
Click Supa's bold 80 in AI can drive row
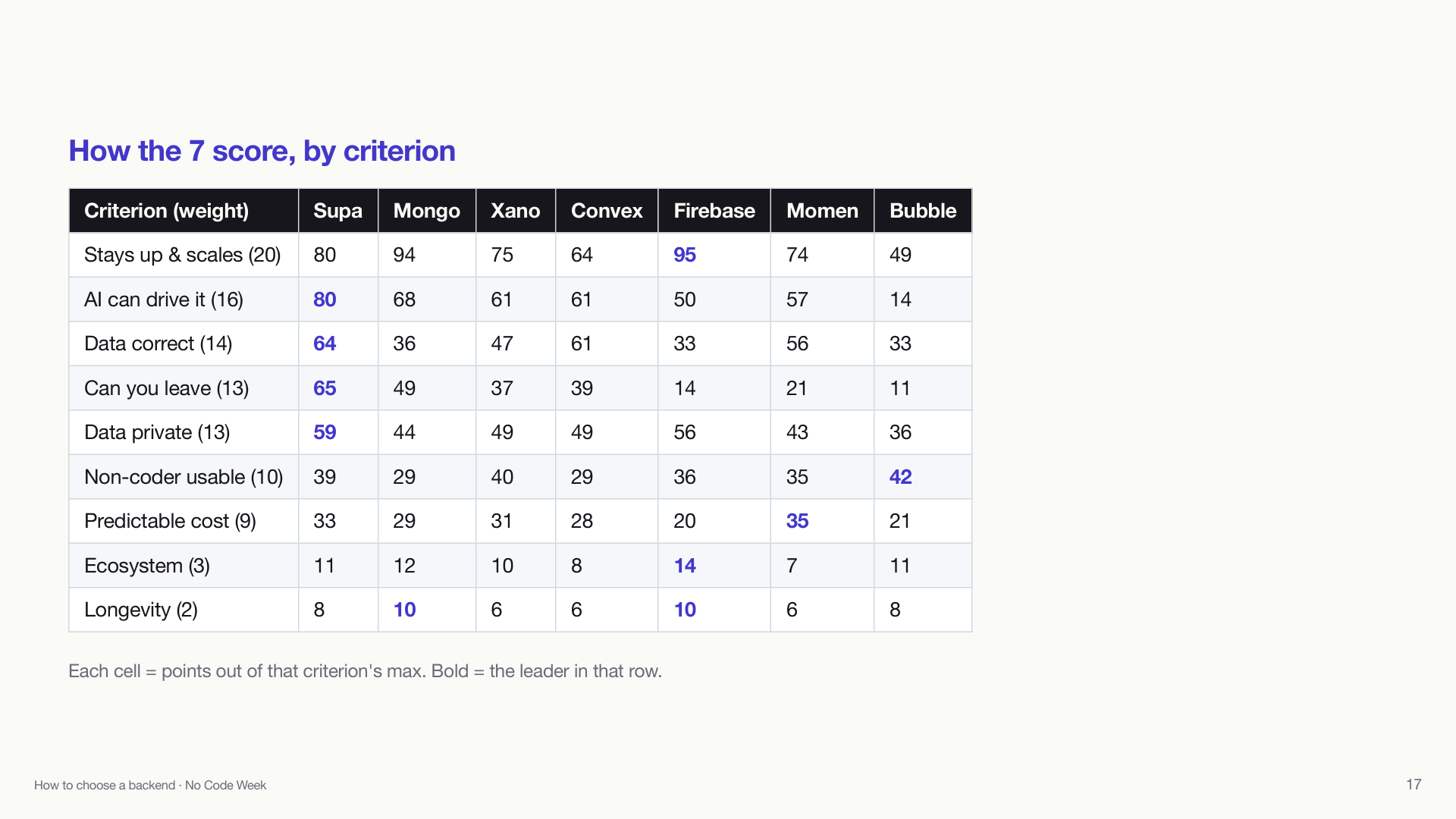[325, 300]
